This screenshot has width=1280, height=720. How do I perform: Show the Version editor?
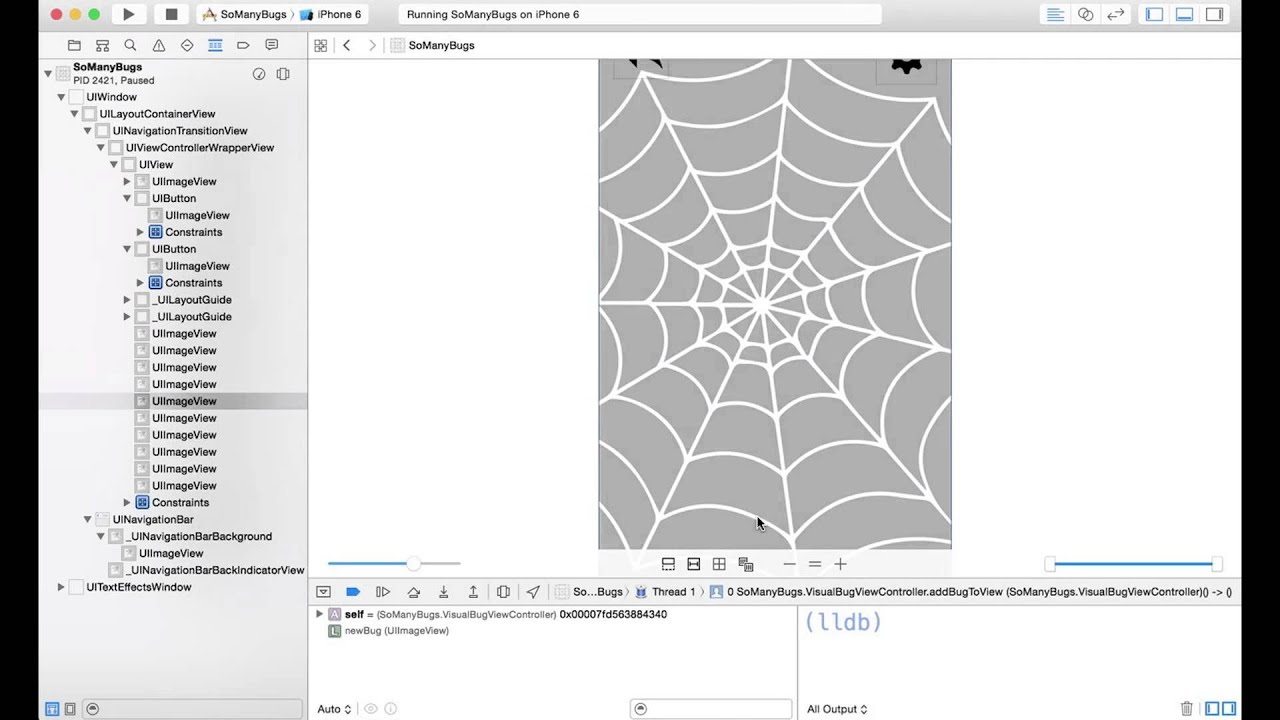click(x=1116, y=14)
